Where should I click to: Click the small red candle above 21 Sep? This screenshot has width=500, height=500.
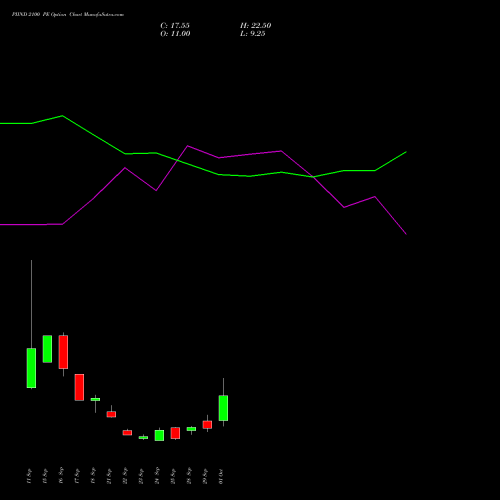(x=111, y=414)
